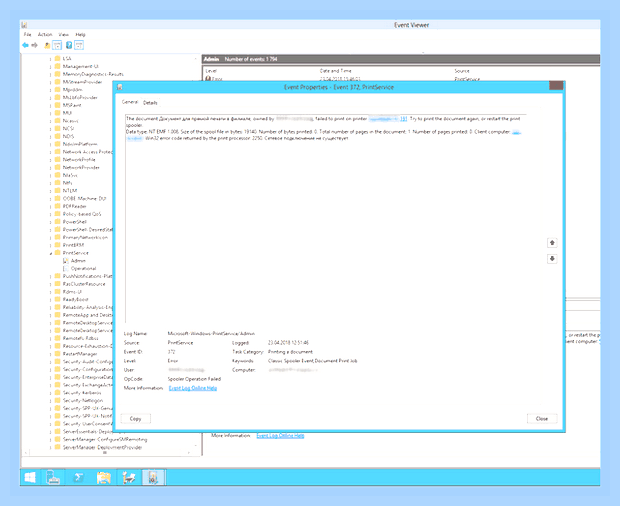Open the Windows Start button
The height and width of the screenshot is (506, 620).
click(x=30, y=478)
